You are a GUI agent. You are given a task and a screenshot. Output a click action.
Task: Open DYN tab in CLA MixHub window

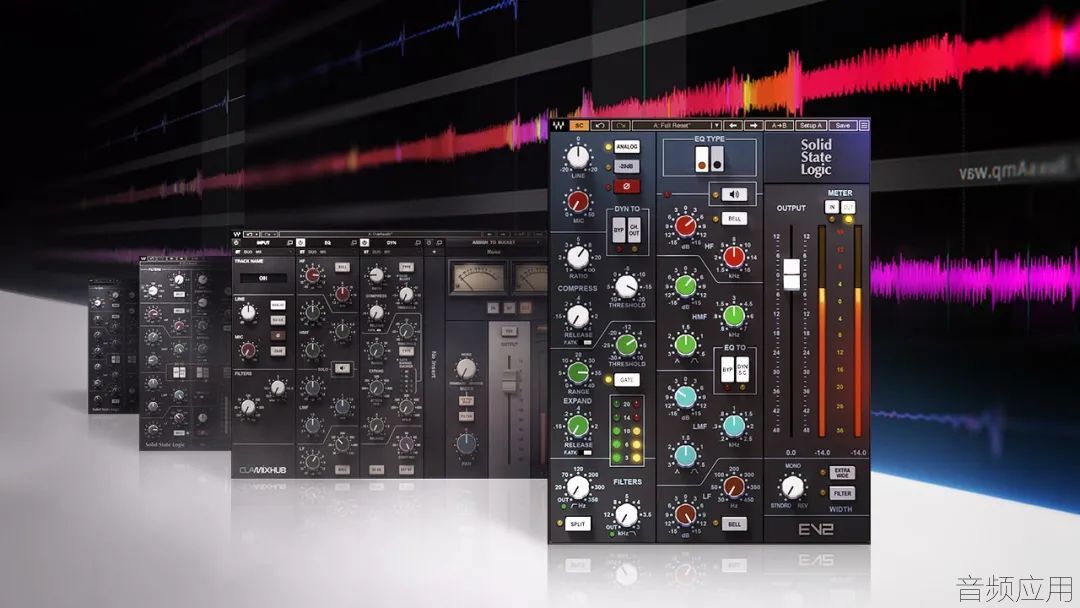point(391,243)
